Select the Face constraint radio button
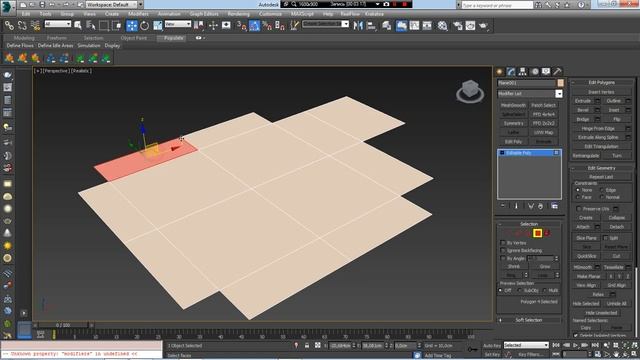 [578, 197]
